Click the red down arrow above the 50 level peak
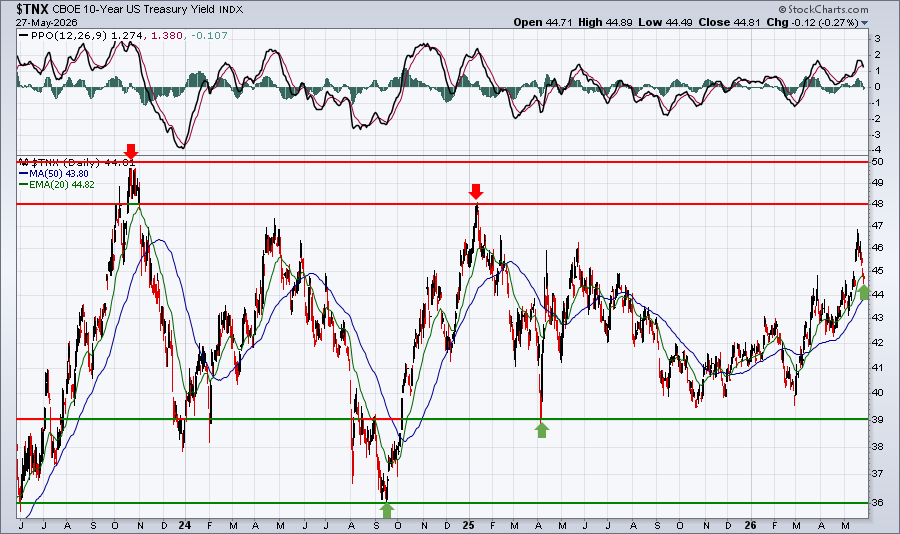Image resolution: width=900 pixels, height=534 pixels. (x=131, y=152)
